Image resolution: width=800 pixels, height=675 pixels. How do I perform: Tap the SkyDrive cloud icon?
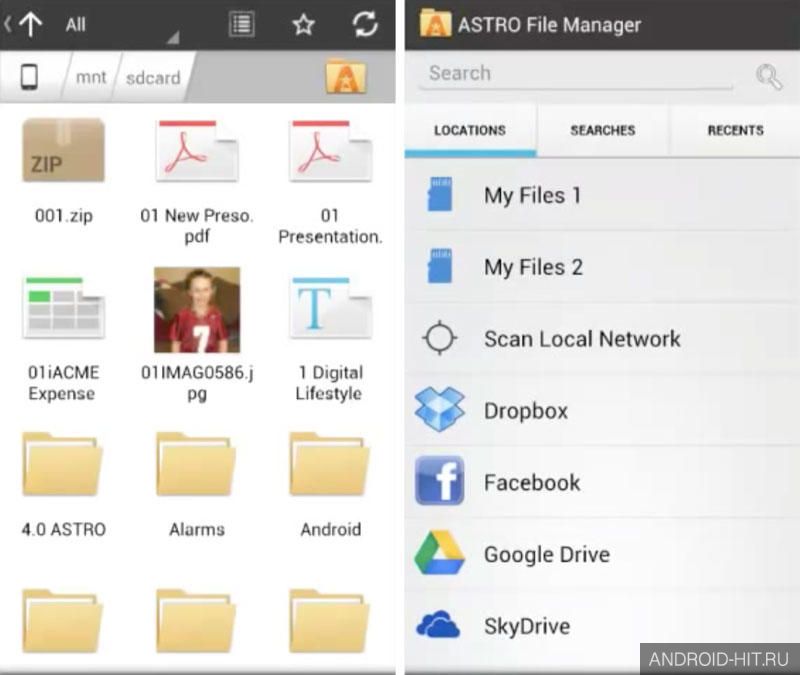coord(438,624)
